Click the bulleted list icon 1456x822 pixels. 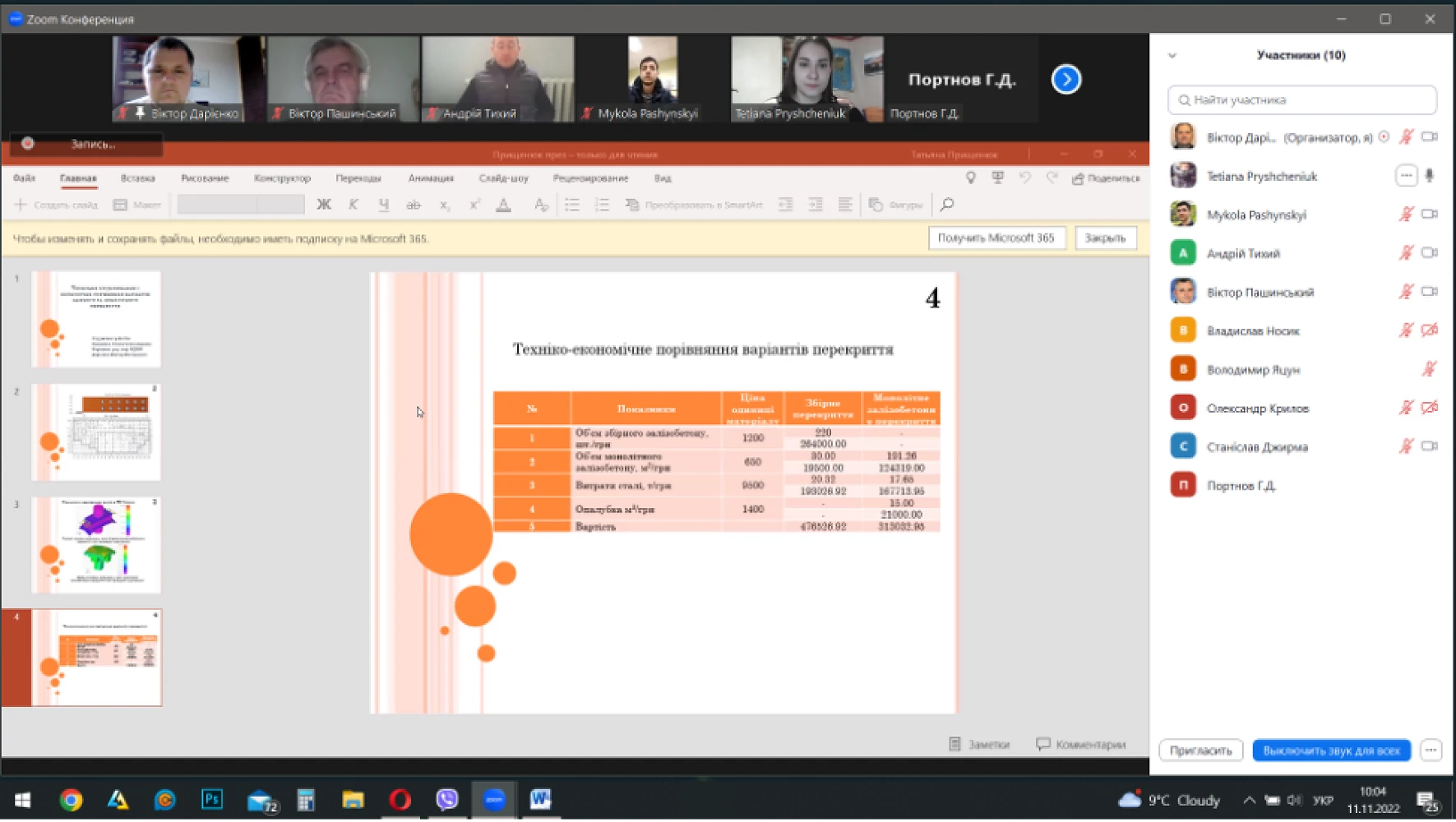tap(572, 205)
